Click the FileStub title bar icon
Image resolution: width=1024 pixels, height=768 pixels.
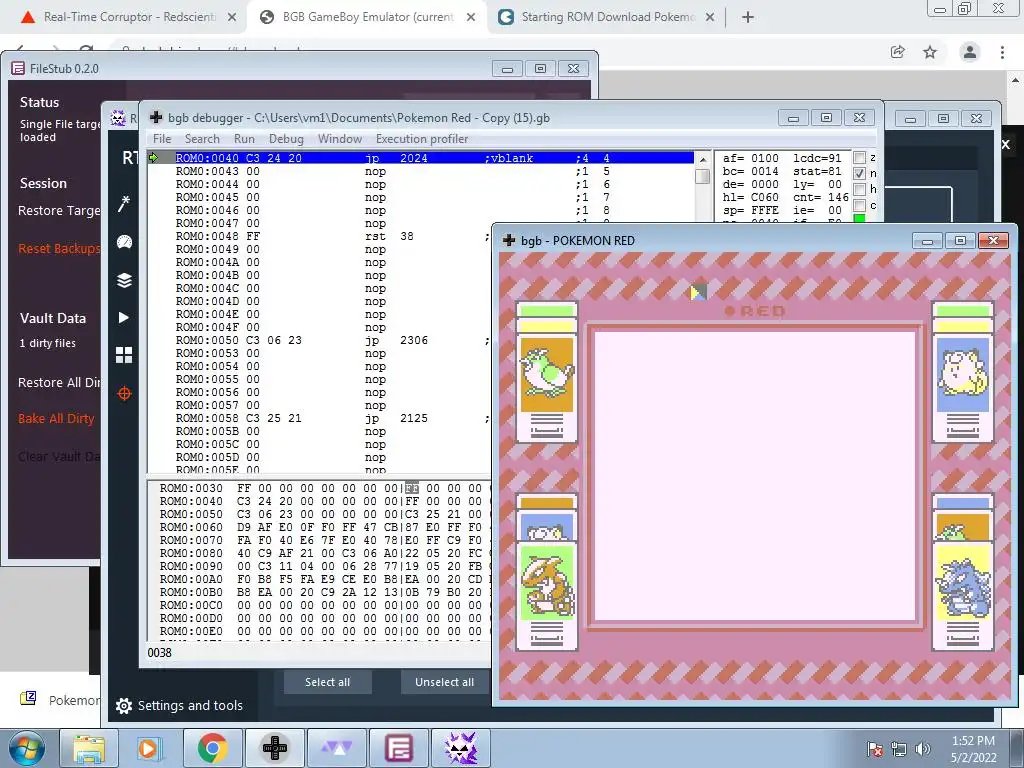coord(18,69)
